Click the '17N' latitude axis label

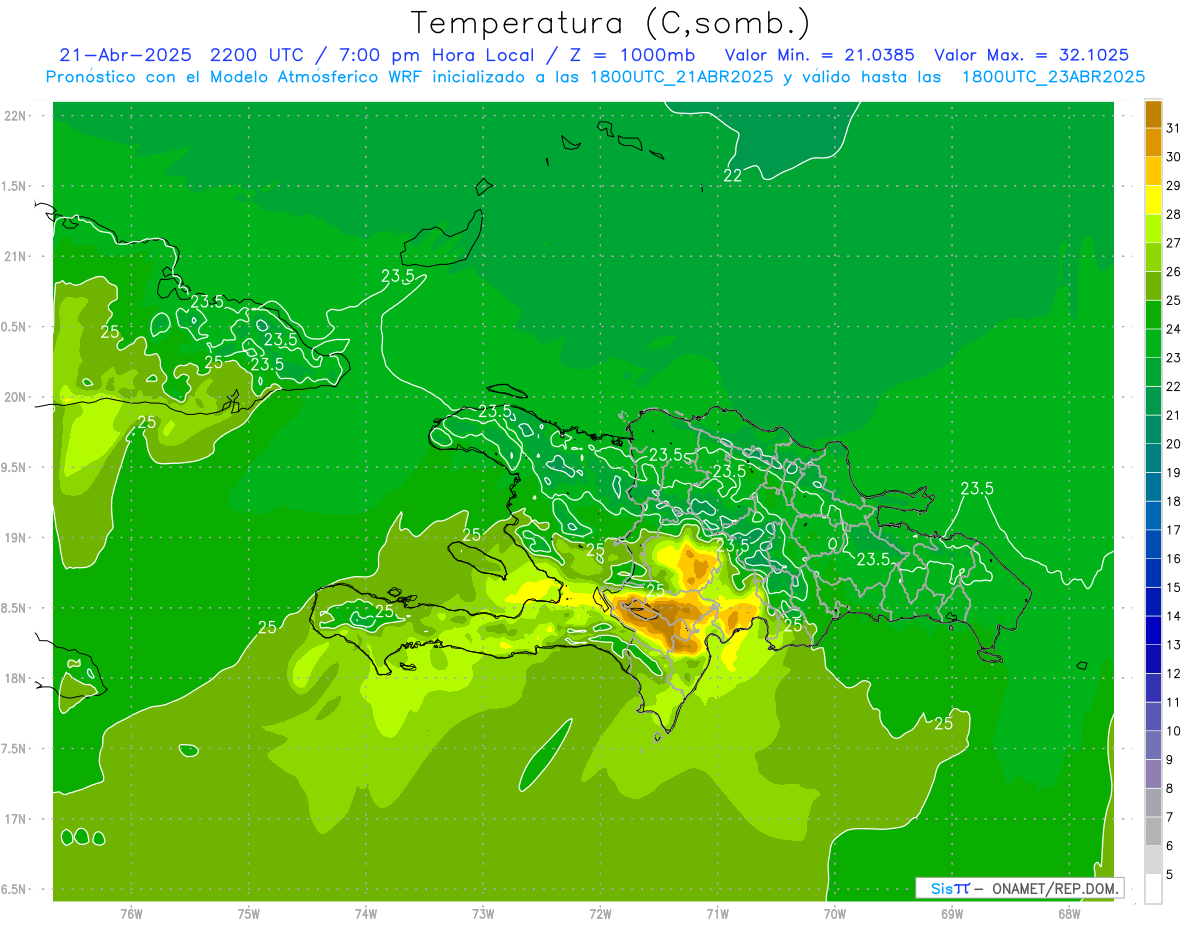click(16, 819)
